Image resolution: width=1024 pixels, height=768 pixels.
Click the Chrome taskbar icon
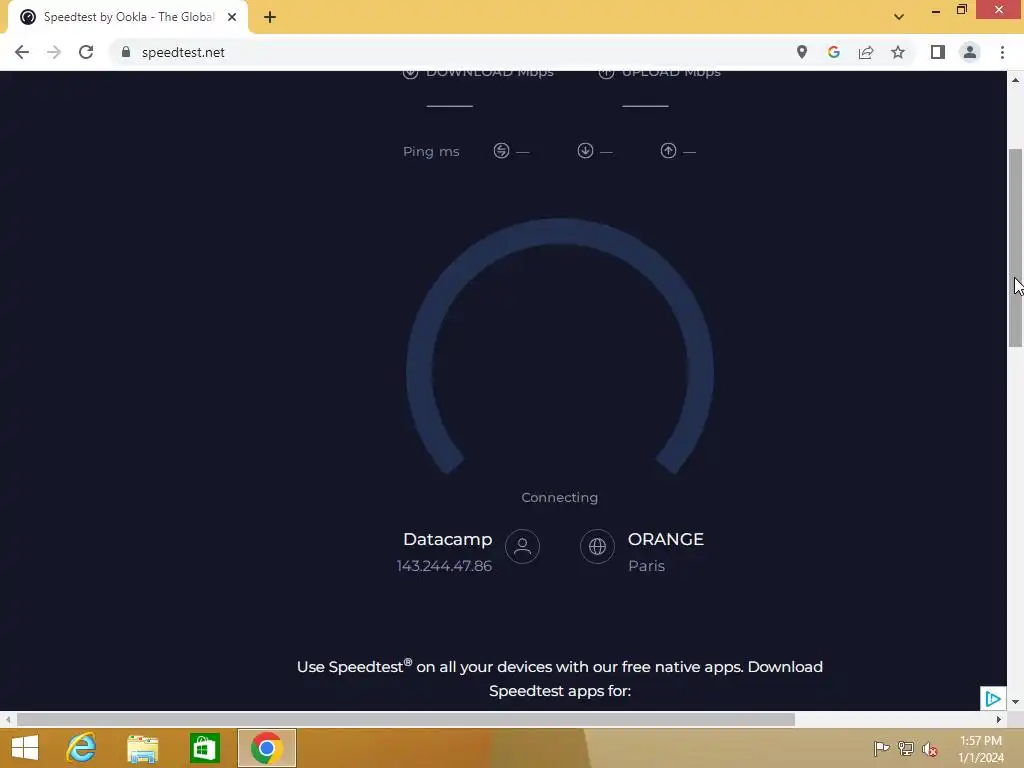[x=266, y=748]
